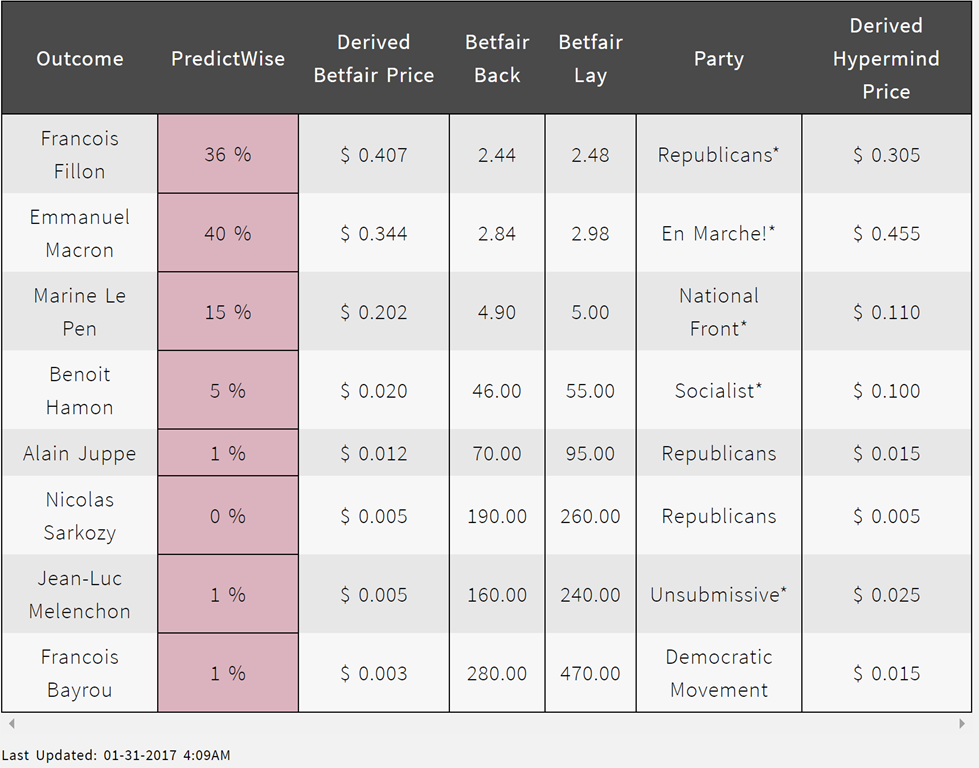Image resolution: width=979 pixels, height=768 pixels.
Task: Click the Outcome column header
Action: point(80,58)
